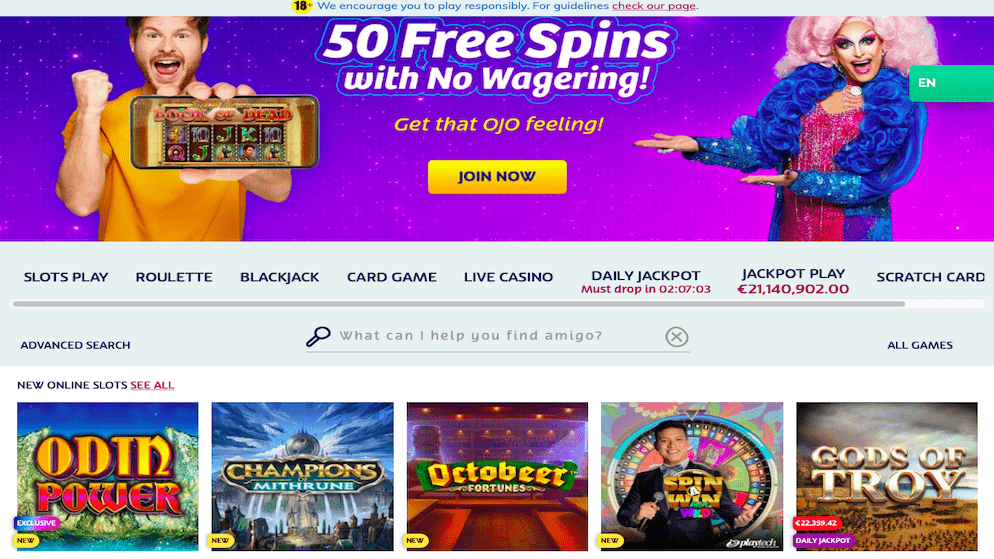
Task: Click the magnifying glass search icon
Action: point(318,336)
